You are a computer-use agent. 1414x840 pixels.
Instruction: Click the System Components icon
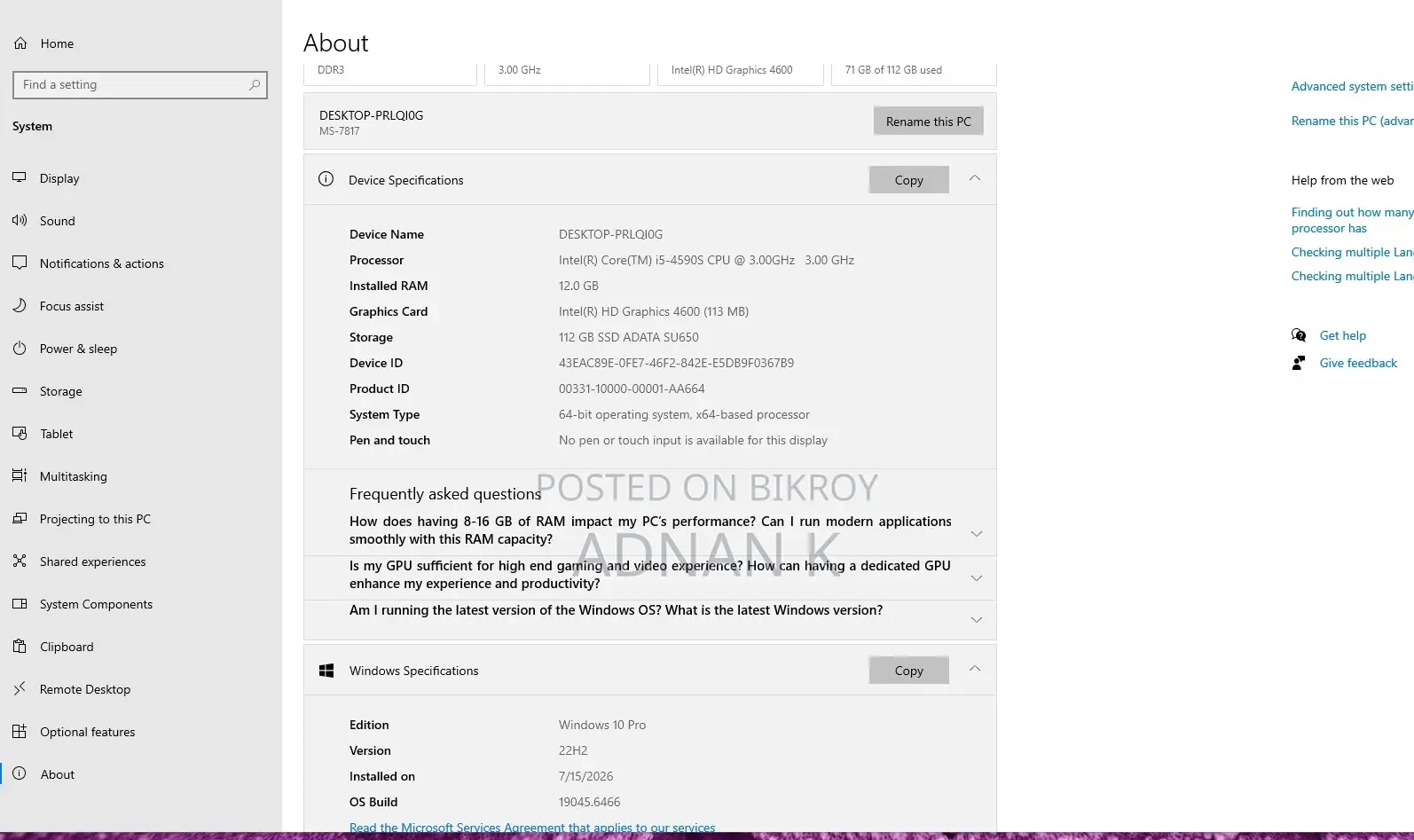pyautogui.click(x=20, y=604)
